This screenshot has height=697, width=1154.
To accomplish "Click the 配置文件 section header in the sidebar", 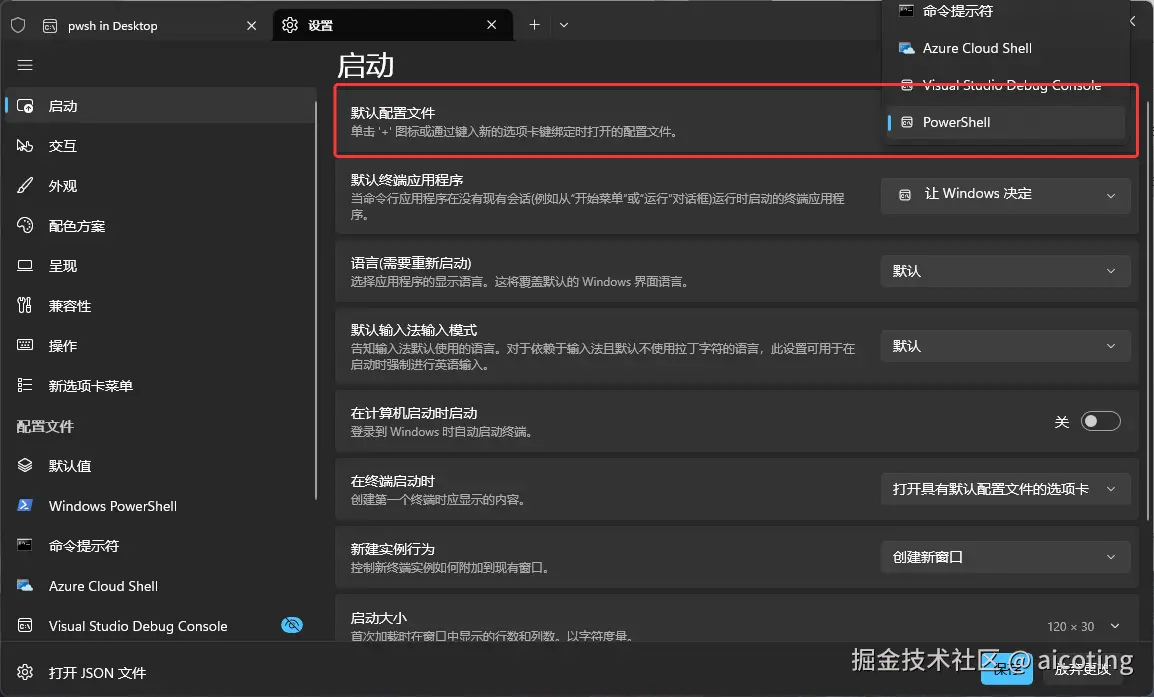I will (45, 426).
